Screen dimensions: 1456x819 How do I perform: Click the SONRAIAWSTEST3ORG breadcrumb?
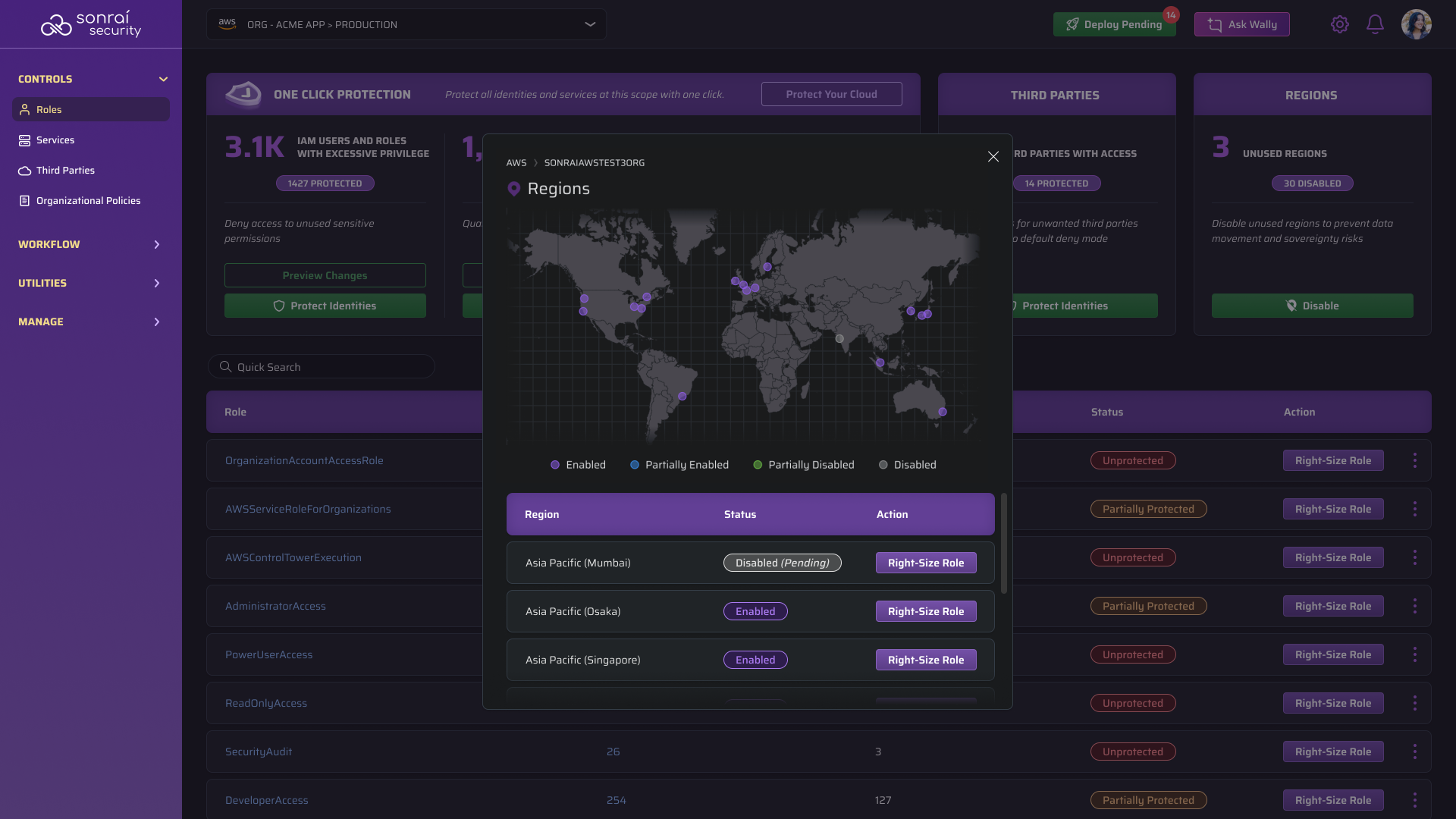(x=595, y=163)
